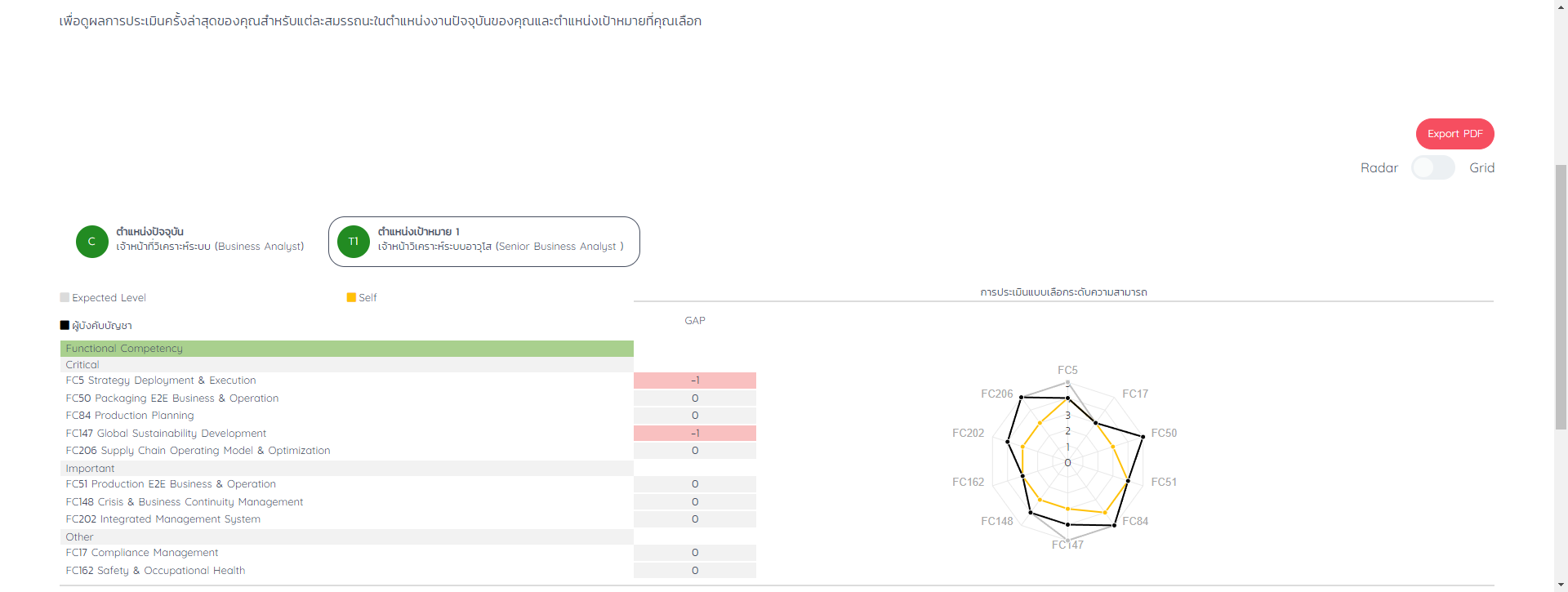Screen dimensions: 1568x592
Task: Click the green T1 target position icon
Action: [x=354, y=242]
